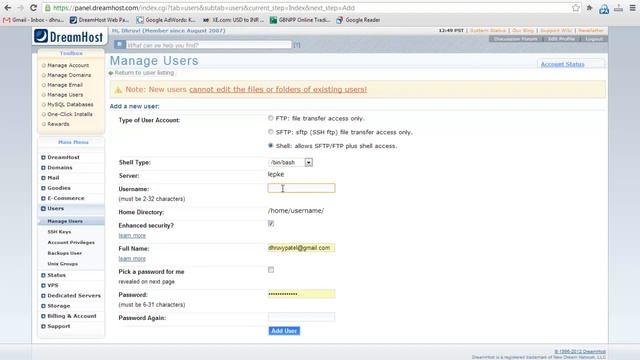Check Pick a password for me

(271, 270)
